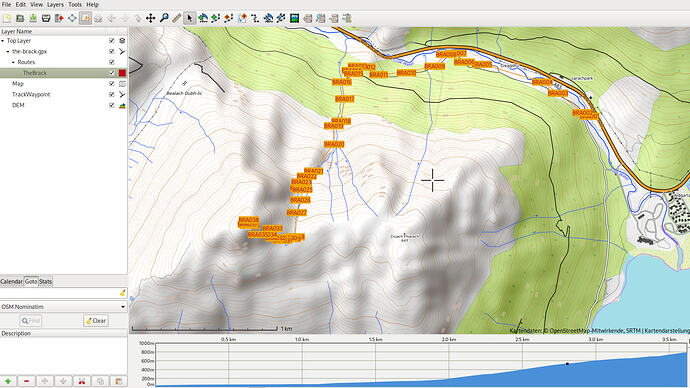Move layer up with arrow icon
The image size is (690, 388).
click(x=44, y=381)
